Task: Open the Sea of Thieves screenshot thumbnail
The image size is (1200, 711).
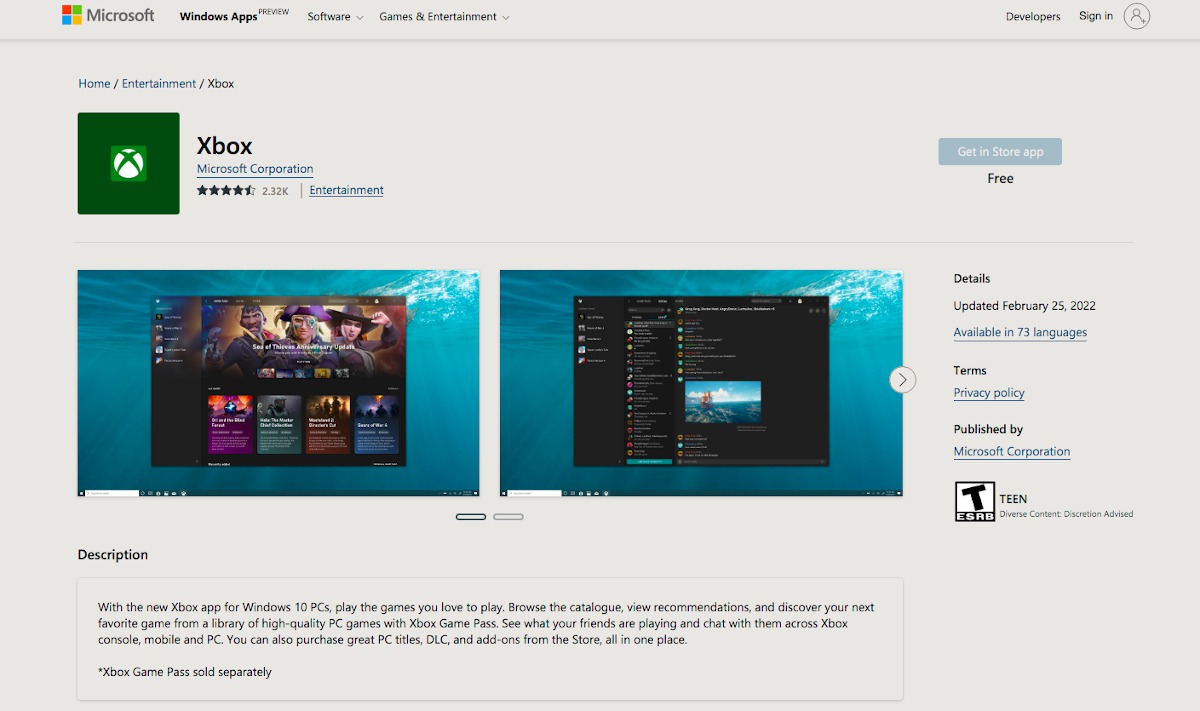Action: click(279, 383)
